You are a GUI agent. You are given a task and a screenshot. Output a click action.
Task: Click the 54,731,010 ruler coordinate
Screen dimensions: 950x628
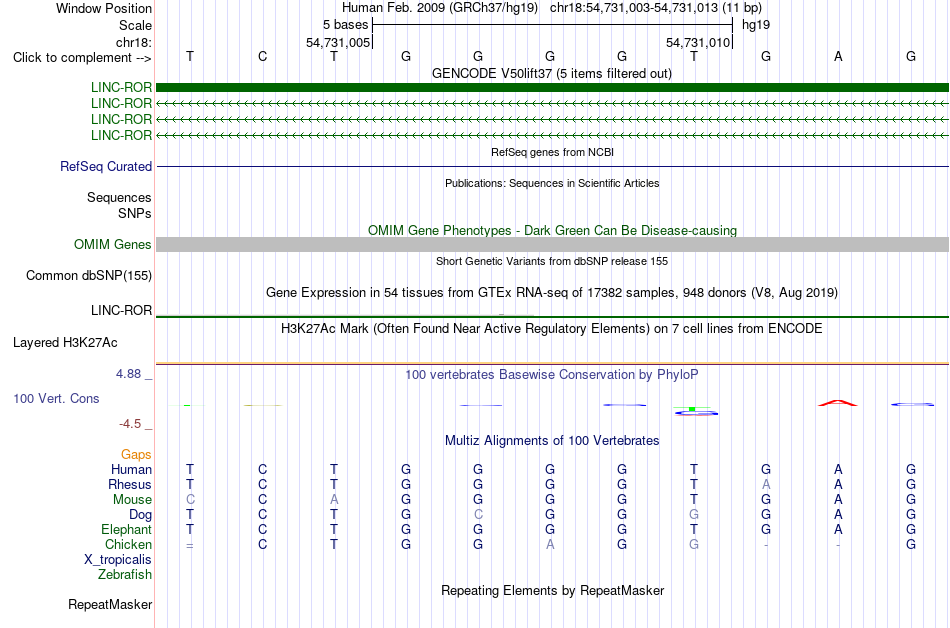[698, 42]
